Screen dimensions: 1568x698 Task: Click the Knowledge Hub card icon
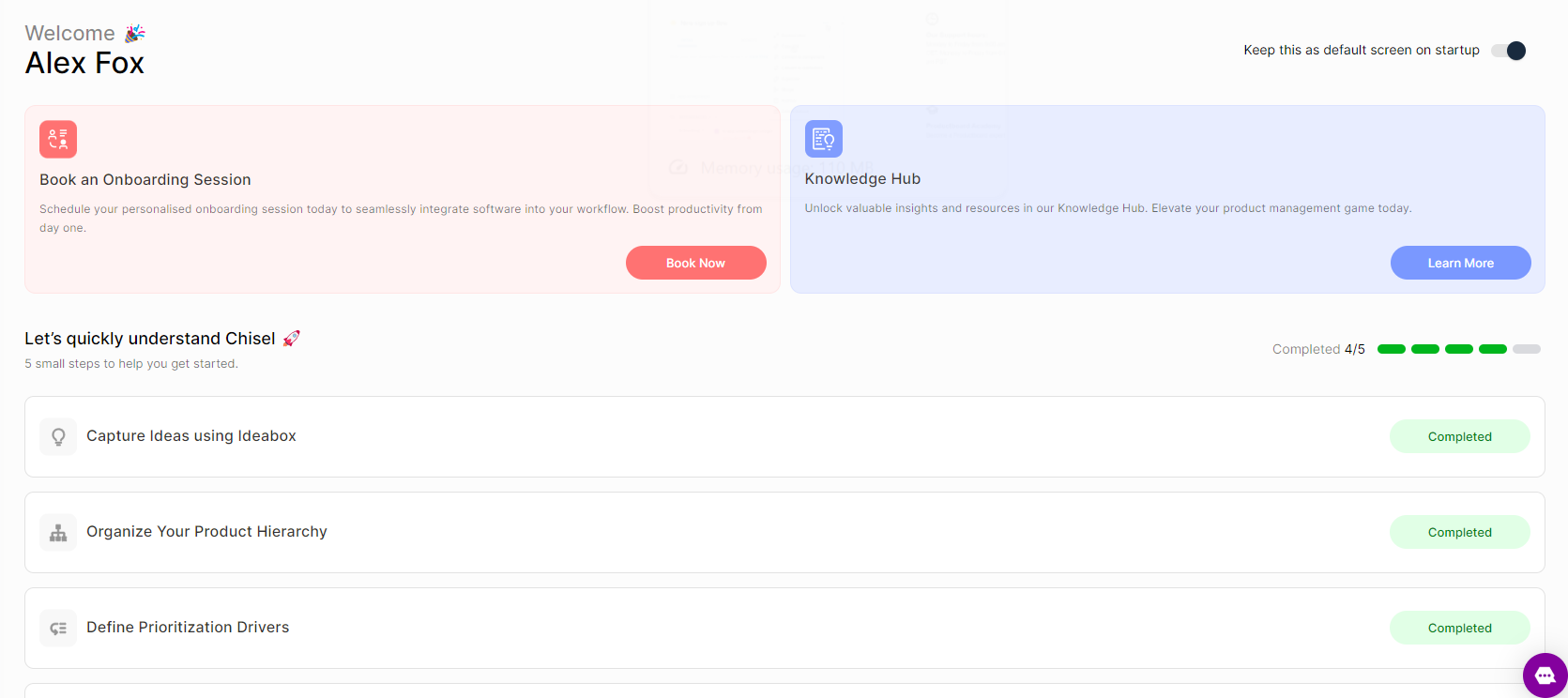[x=823, y=139]
